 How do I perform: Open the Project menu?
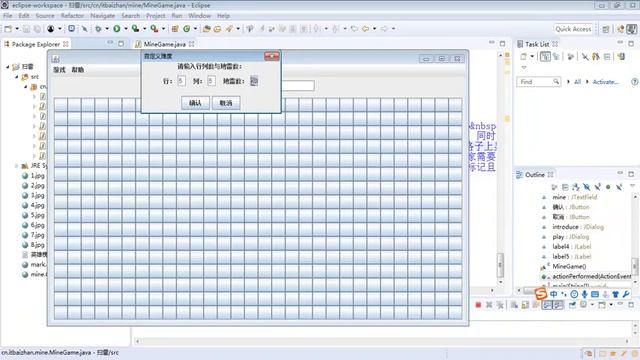pos(156,16)
